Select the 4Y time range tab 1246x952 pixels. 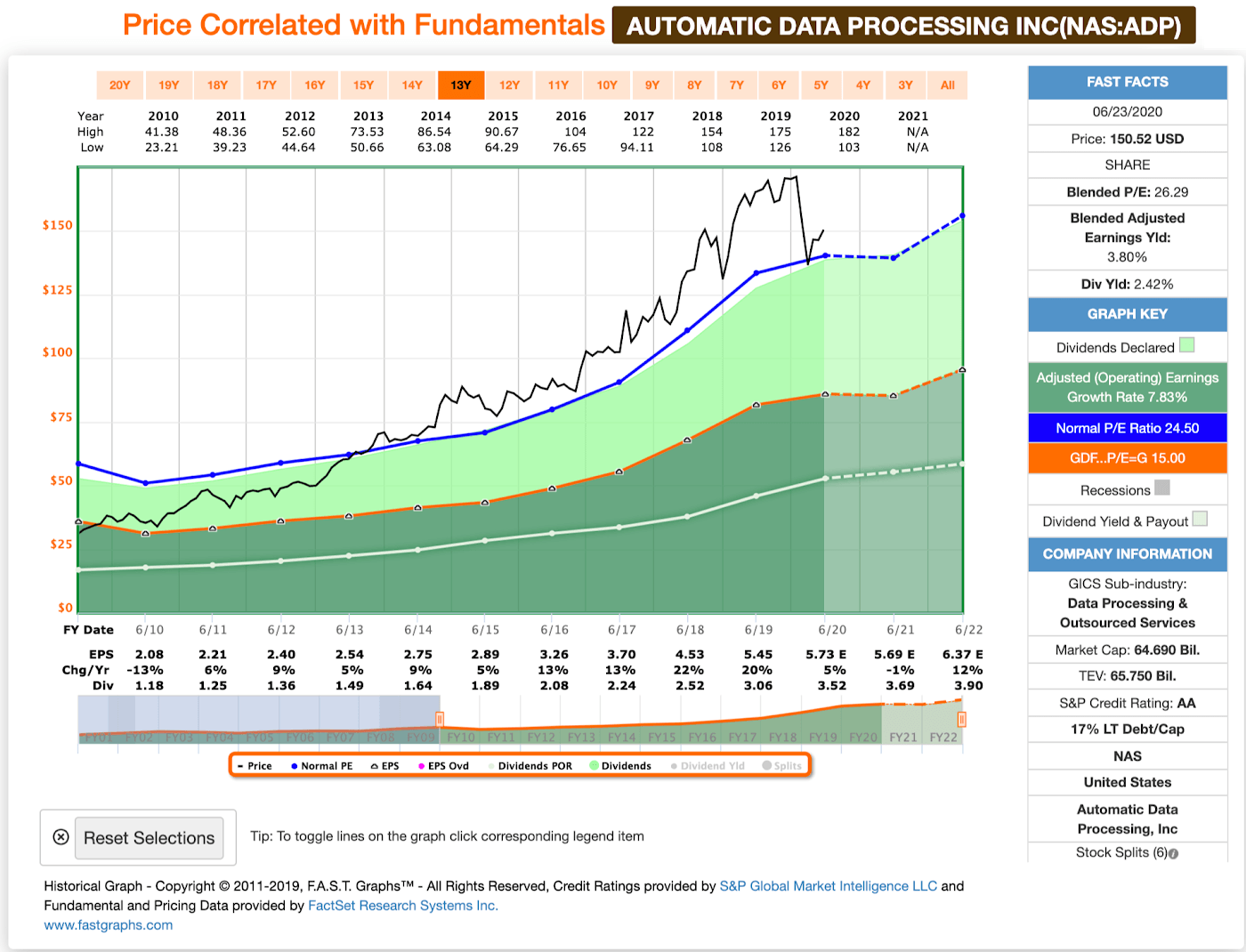[863, 85]
